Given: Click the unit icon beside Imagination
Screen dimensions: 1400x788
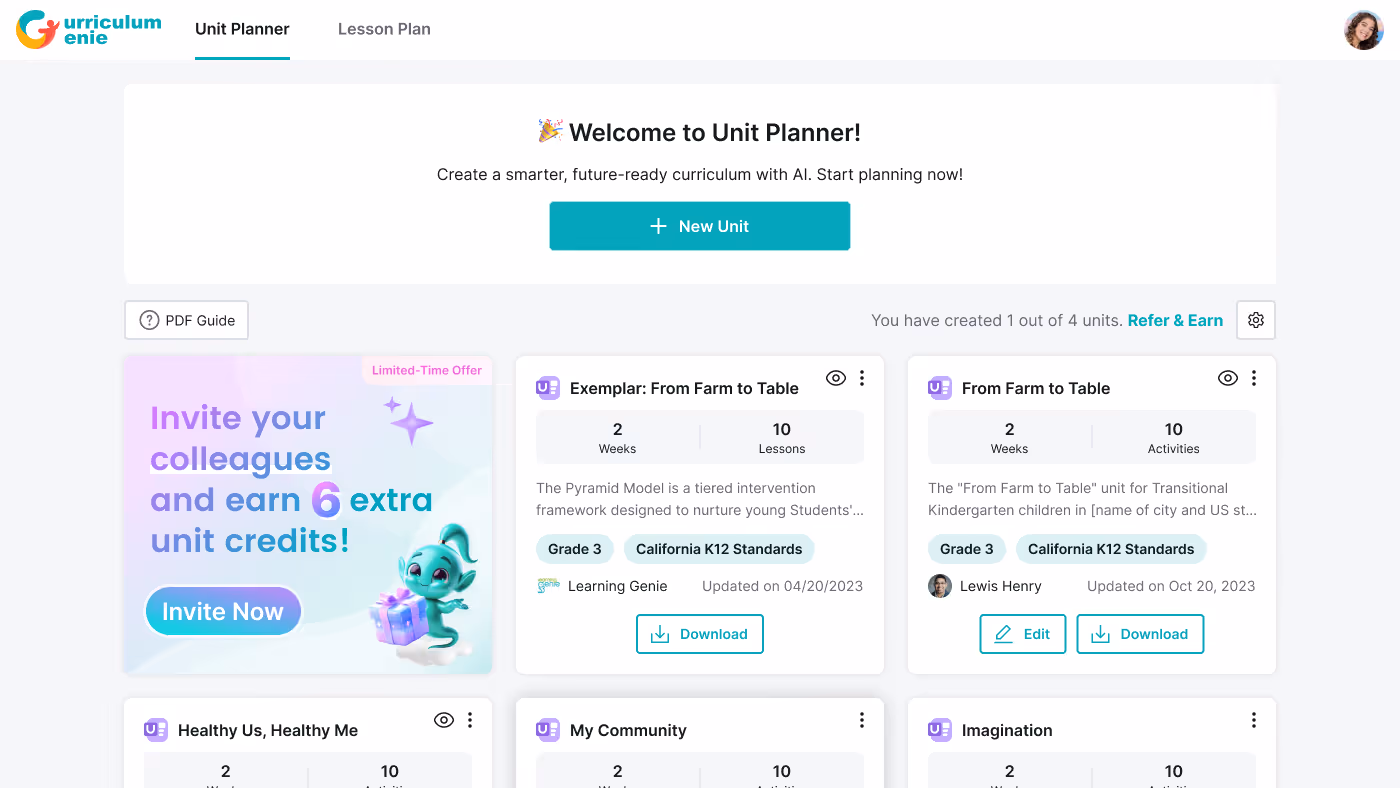Looking at the screenshot, I should (940, 730).
